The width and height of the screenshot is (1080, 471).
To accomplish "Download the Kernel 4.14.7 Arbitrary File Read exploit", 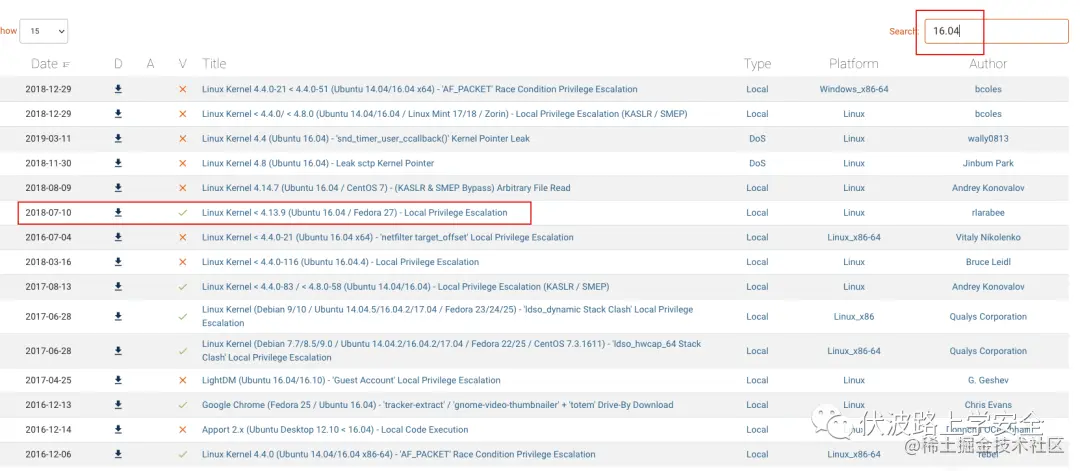I will pyautogui.click(x=118, y=187).
